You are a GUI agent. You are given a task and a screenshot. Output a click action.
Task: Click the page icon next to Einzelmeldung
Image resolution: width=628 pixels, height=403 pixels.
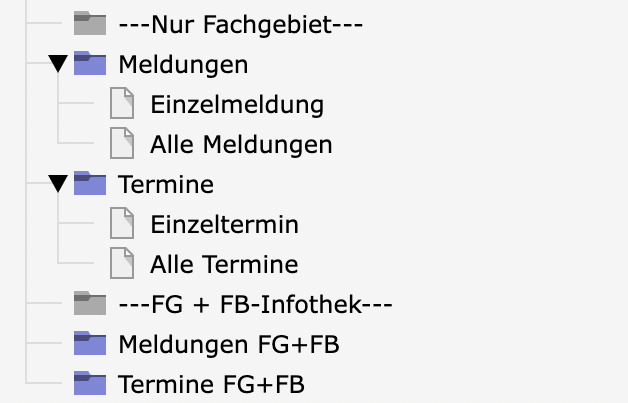122,104
